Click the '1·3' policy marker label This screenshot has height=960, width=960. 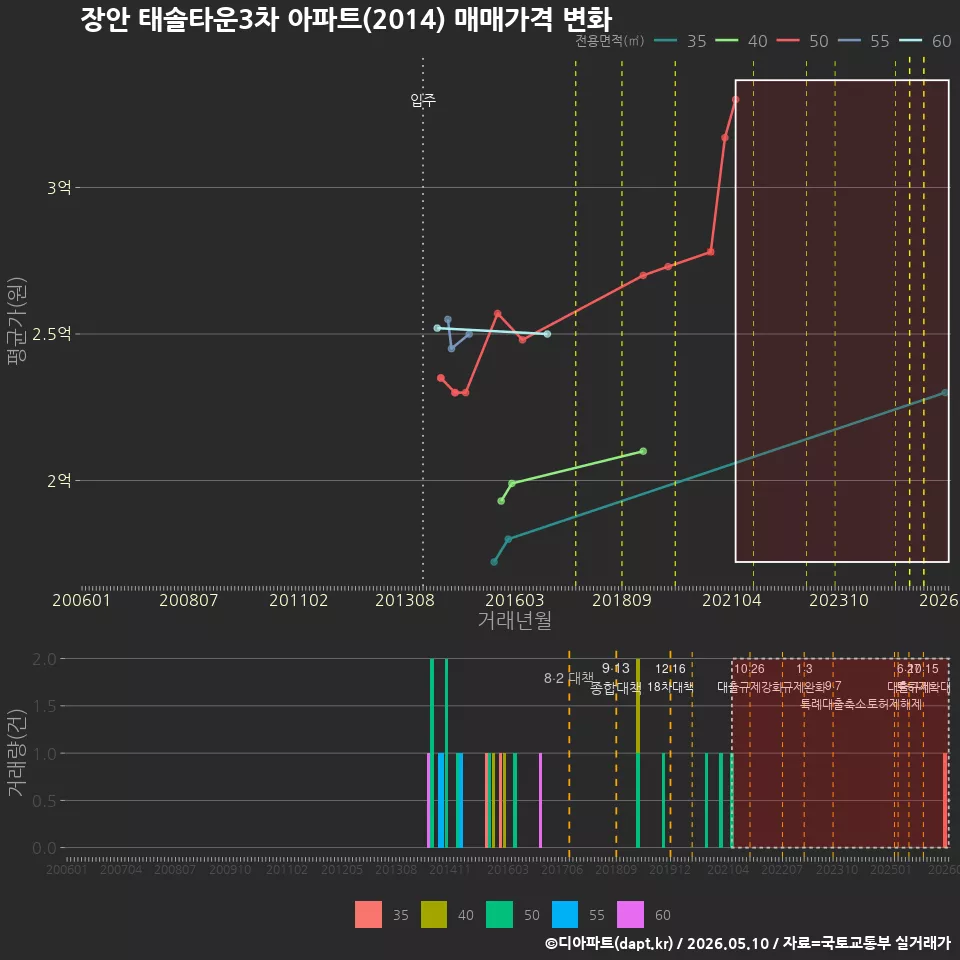(x=804, y=669)
